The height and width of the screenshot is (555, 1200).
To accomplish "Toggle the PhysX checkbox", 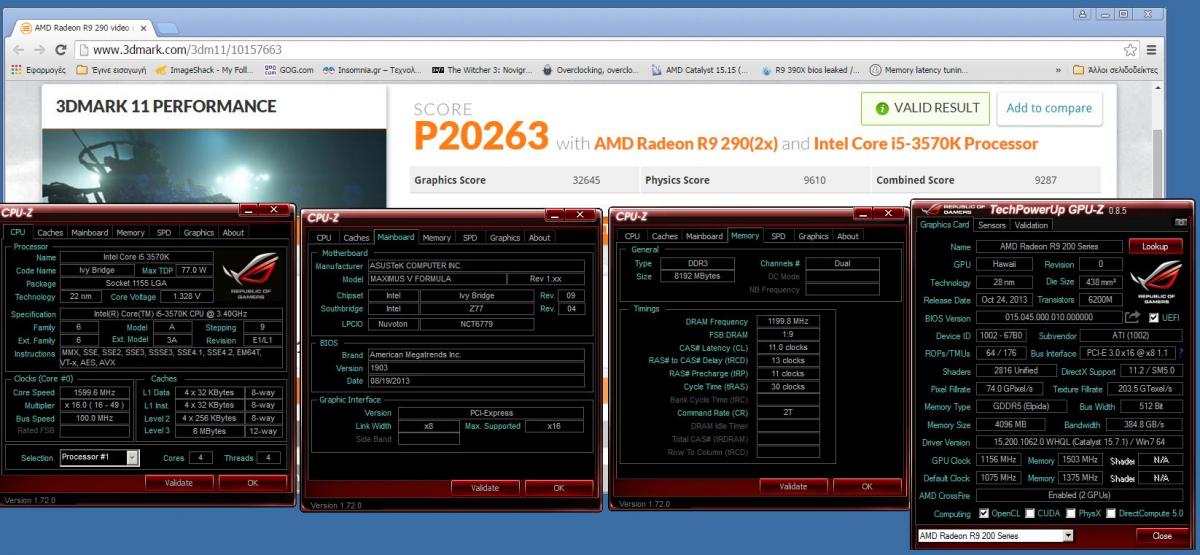I will 1071,513.
